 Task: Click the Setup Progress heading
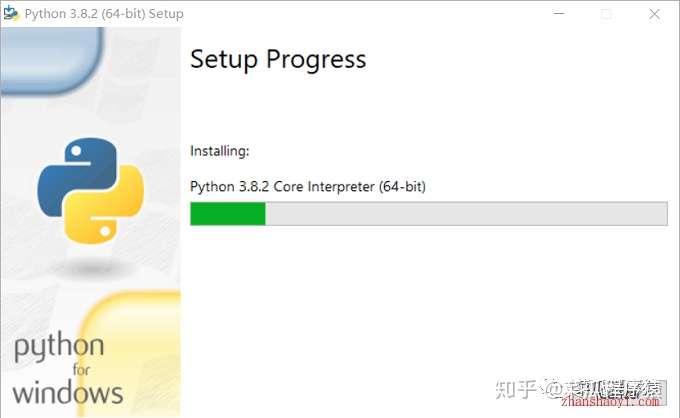(x=278, y=59)
